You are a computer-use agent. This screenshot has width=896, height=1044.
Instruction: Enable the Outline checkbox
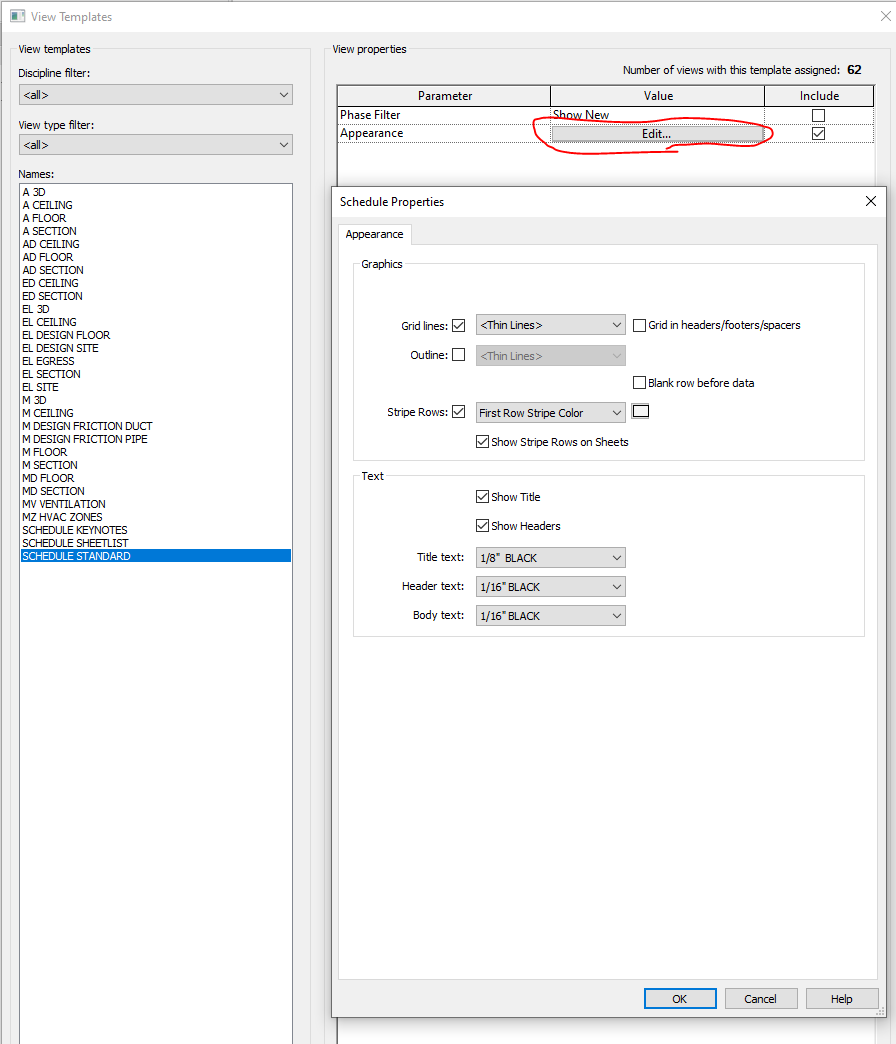coord(458,354)
